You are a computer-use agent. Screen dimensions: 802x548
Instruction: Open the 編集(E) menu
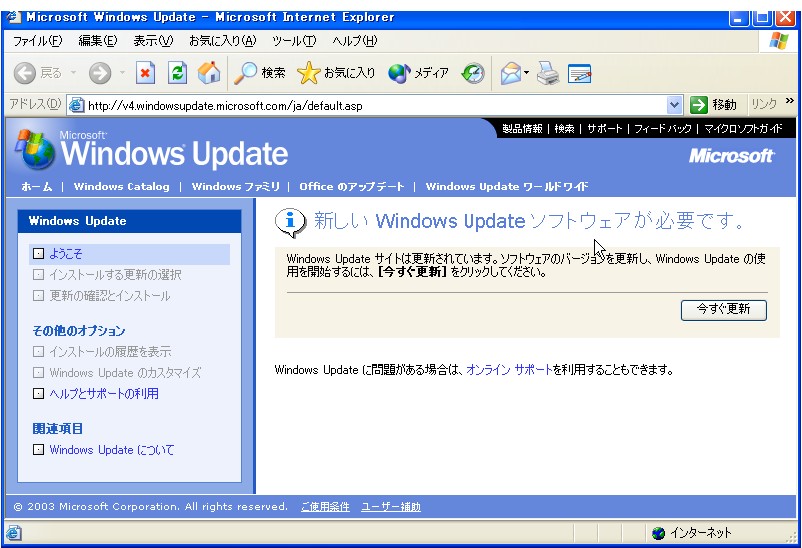(98, 41)
